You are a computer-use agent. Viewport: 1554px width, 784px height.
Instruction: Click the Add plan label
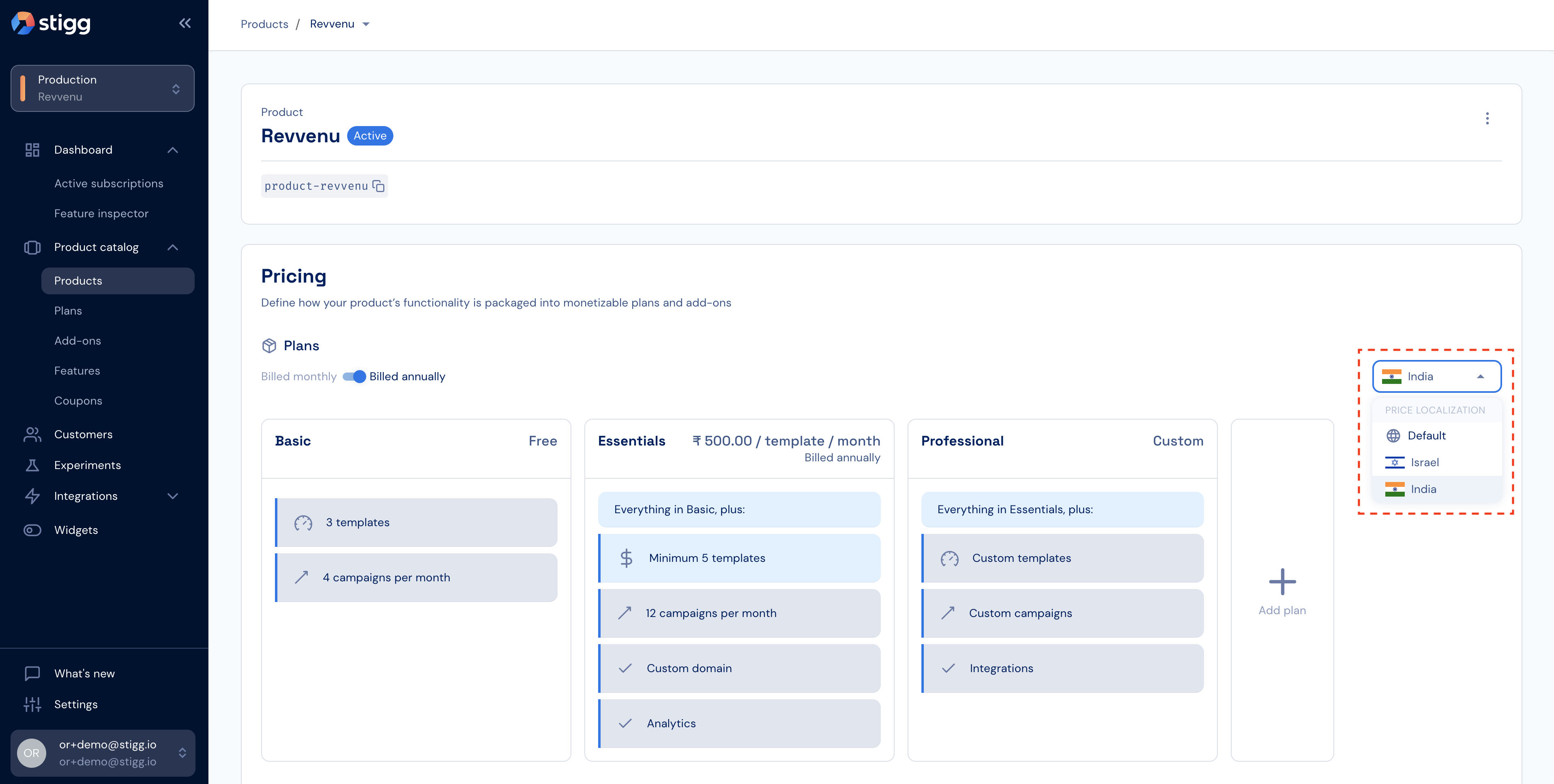[x=1282, y=610]
